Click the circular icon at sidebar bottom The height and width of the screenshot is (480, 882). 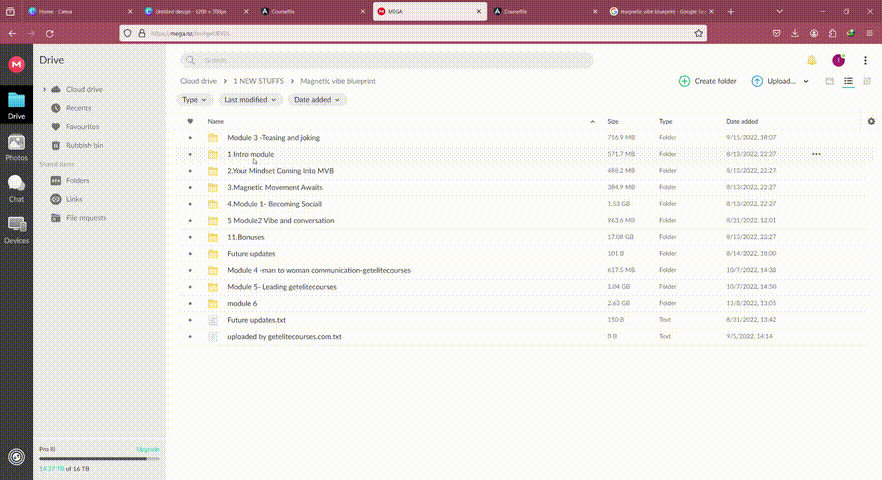click(x=16, y=456)
